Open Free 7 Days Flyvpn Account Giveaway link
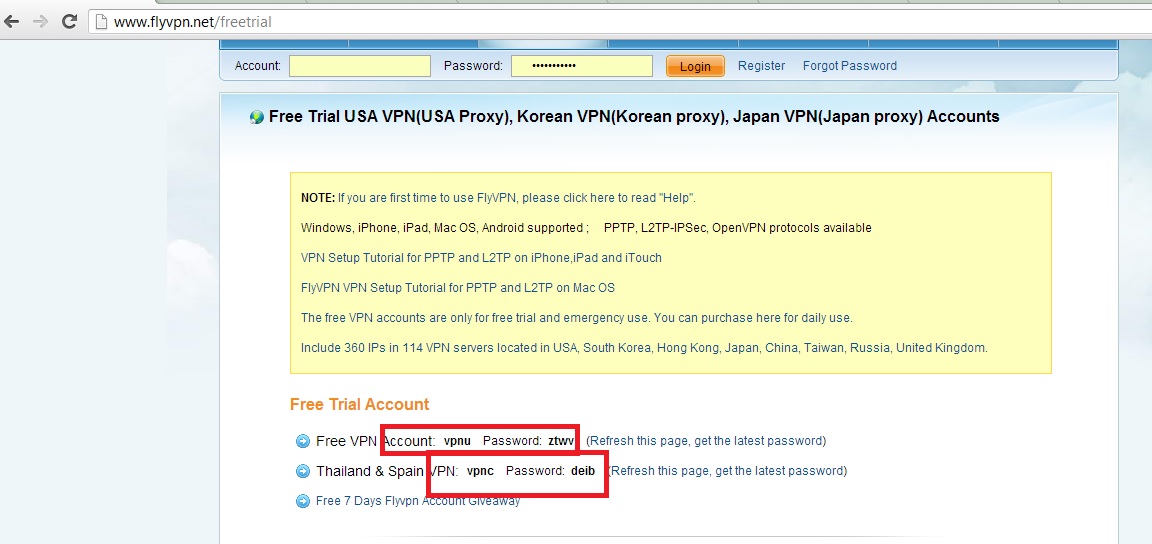The image size is (1152, 544). [418, 501]
